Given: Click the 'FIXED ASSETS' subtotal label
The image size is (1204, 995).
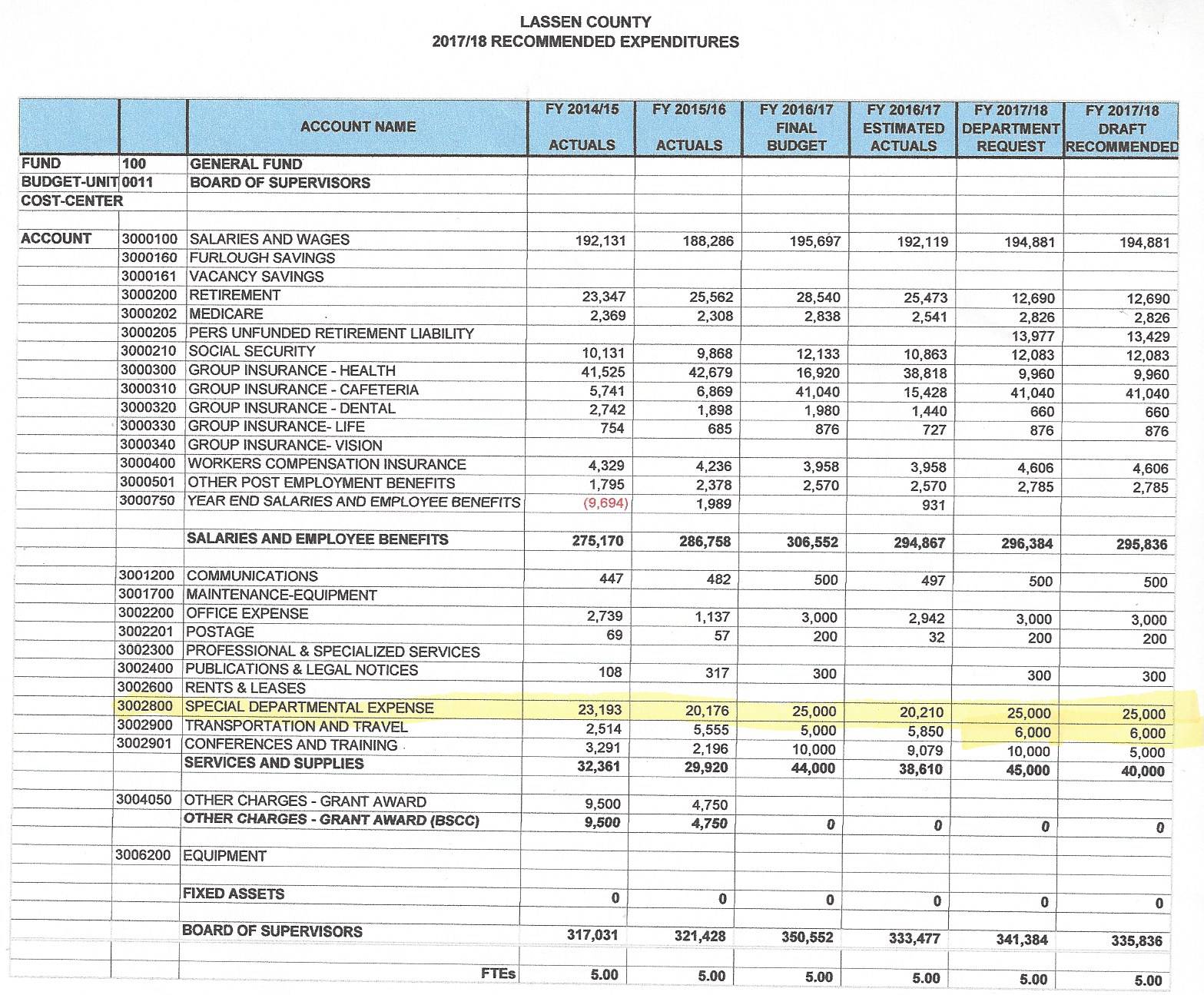Looking at the screenshot, I should point(234,894).
